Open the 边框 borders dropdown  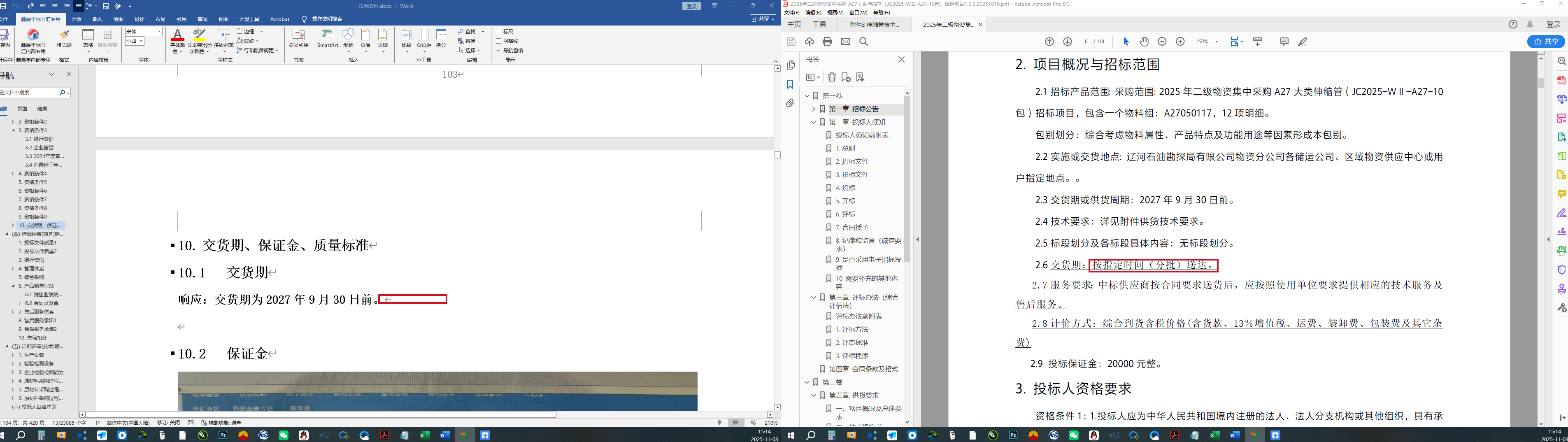tap(262, 32)
